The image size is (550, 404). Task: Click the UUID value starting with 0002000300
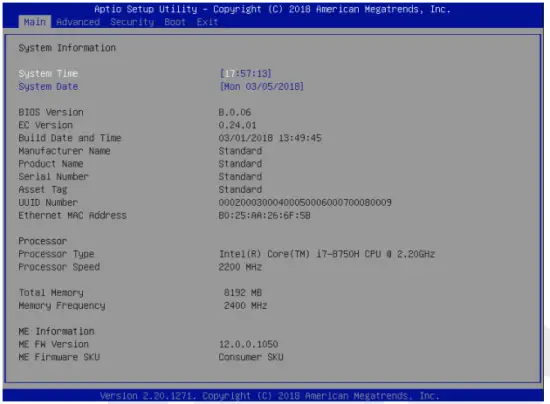[x=305, y=202]
